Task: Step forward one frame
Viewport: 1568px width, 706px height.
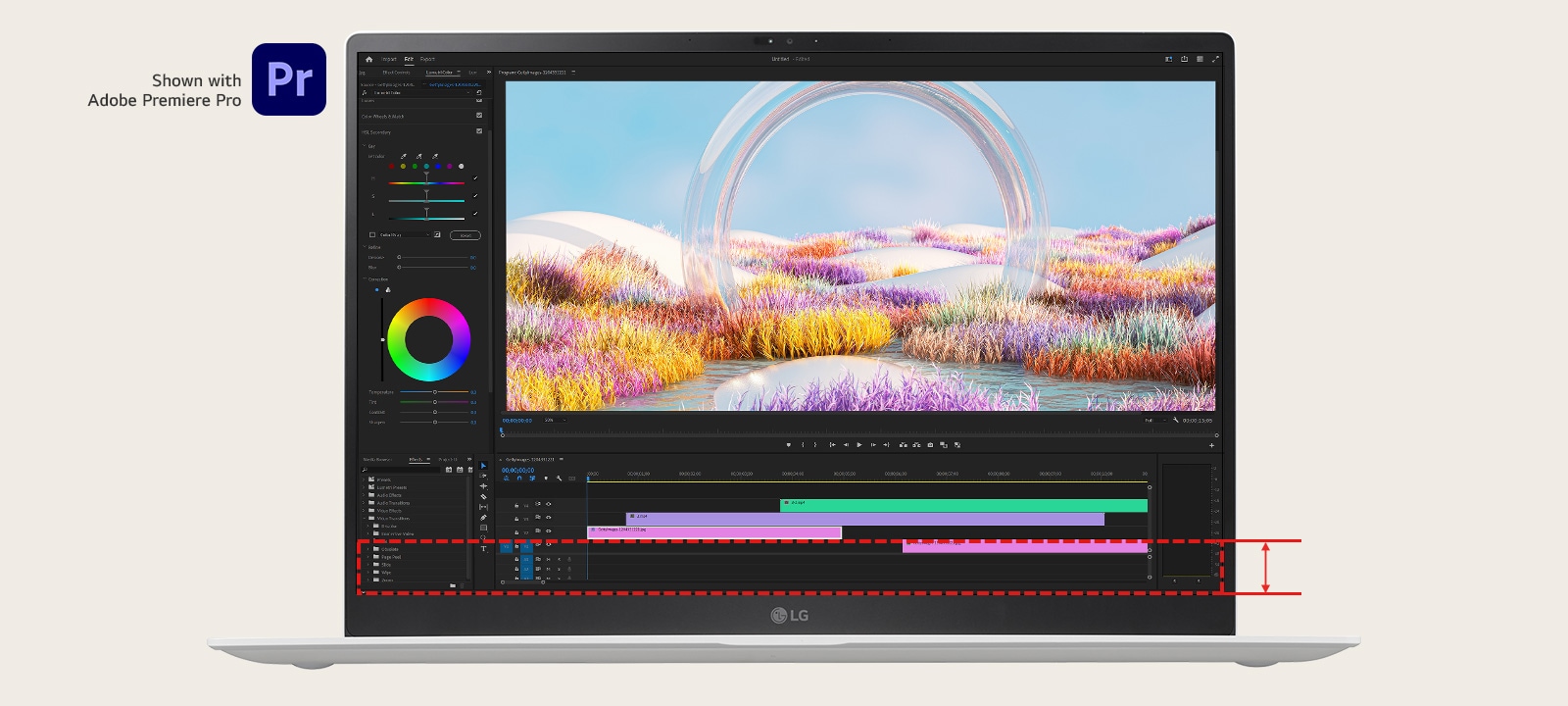Action: 873,445
